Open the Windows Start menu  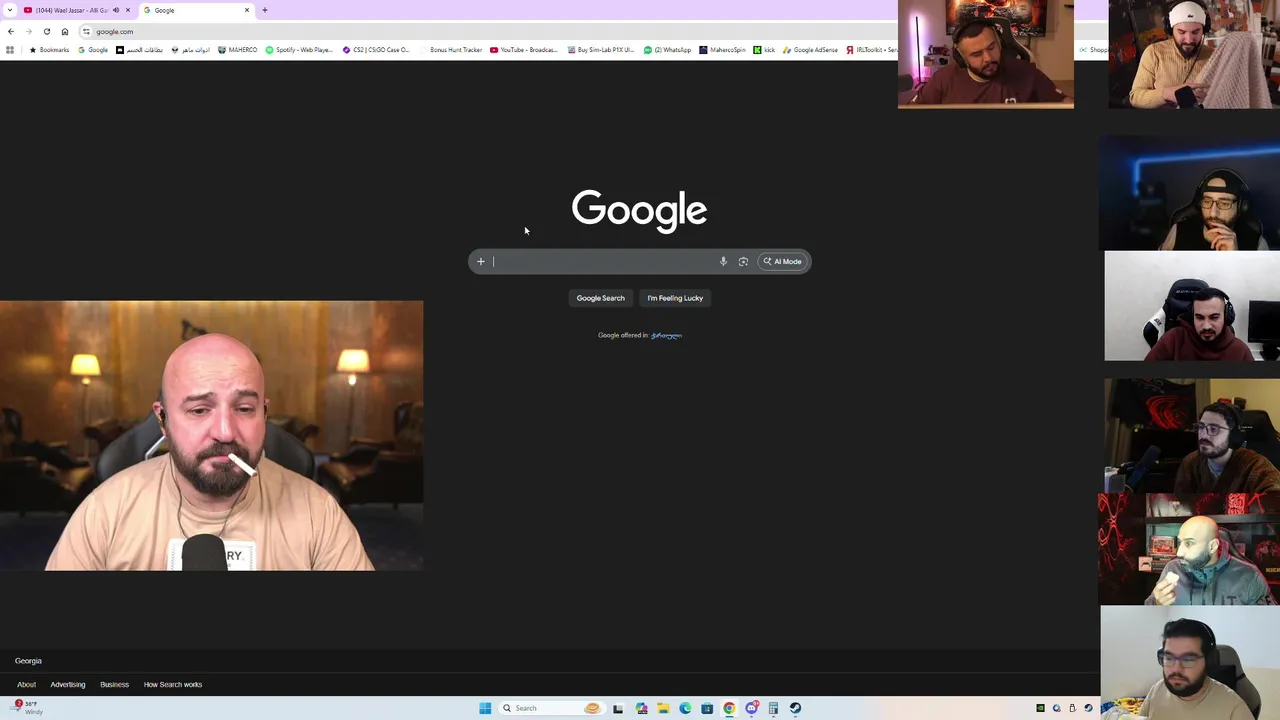485,708
